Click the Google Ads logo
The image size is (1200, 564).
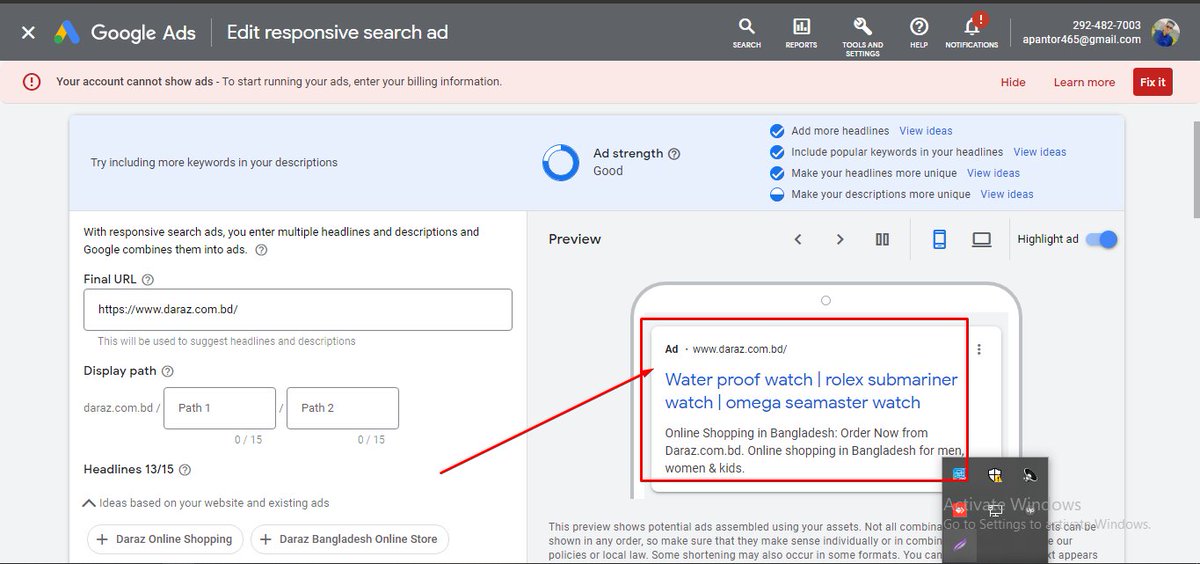pos(124,32)
